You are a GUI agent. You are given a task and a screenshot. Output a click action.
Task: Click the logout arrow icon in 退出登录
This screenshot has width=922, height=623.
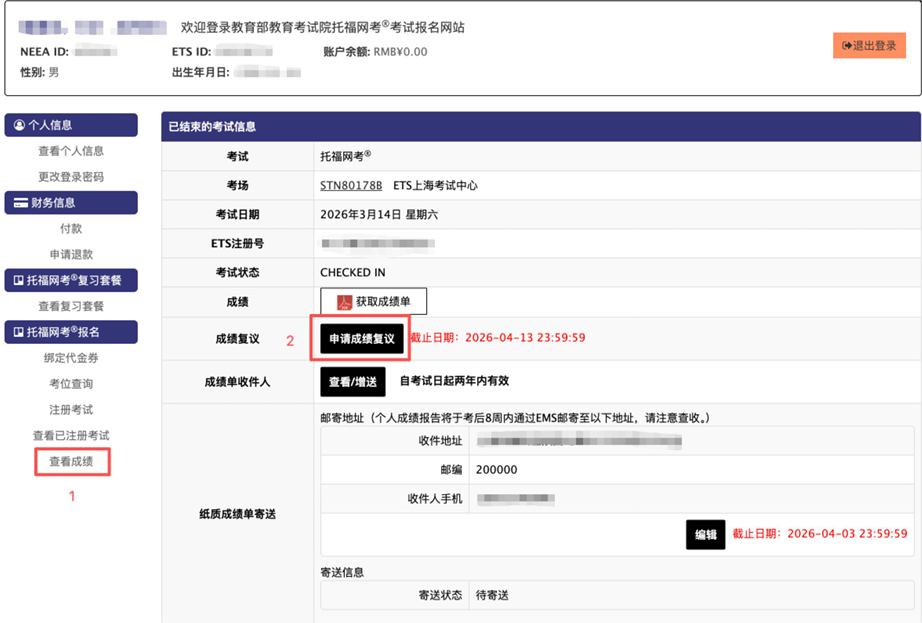pos(847,46)
